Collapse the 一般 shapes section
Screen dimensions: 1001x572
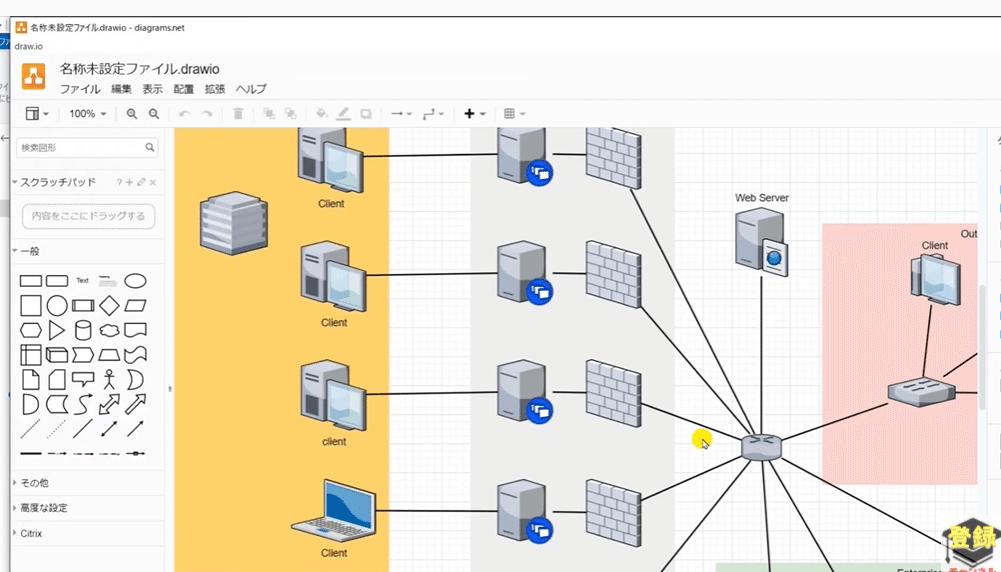click(26, 252)
